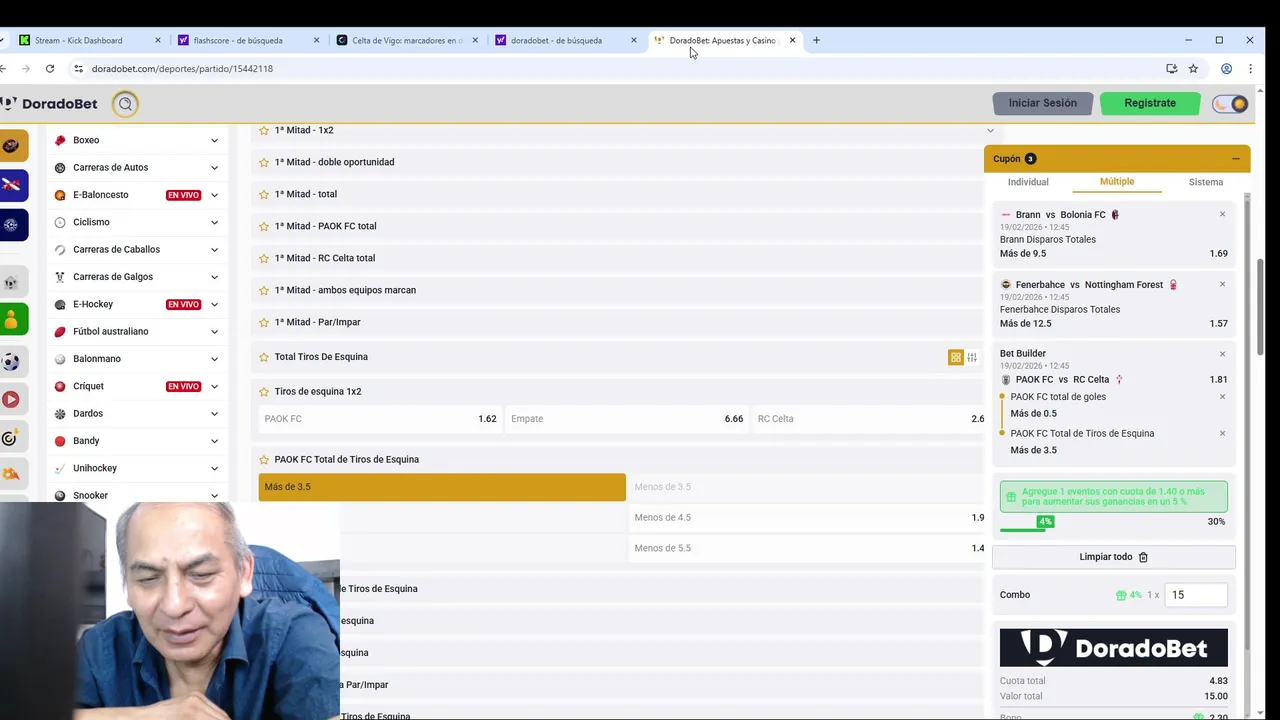This screenshot has width=1280, height=720.
Task: Switch to flashscore search browser tab
Action: click(247, 40)
